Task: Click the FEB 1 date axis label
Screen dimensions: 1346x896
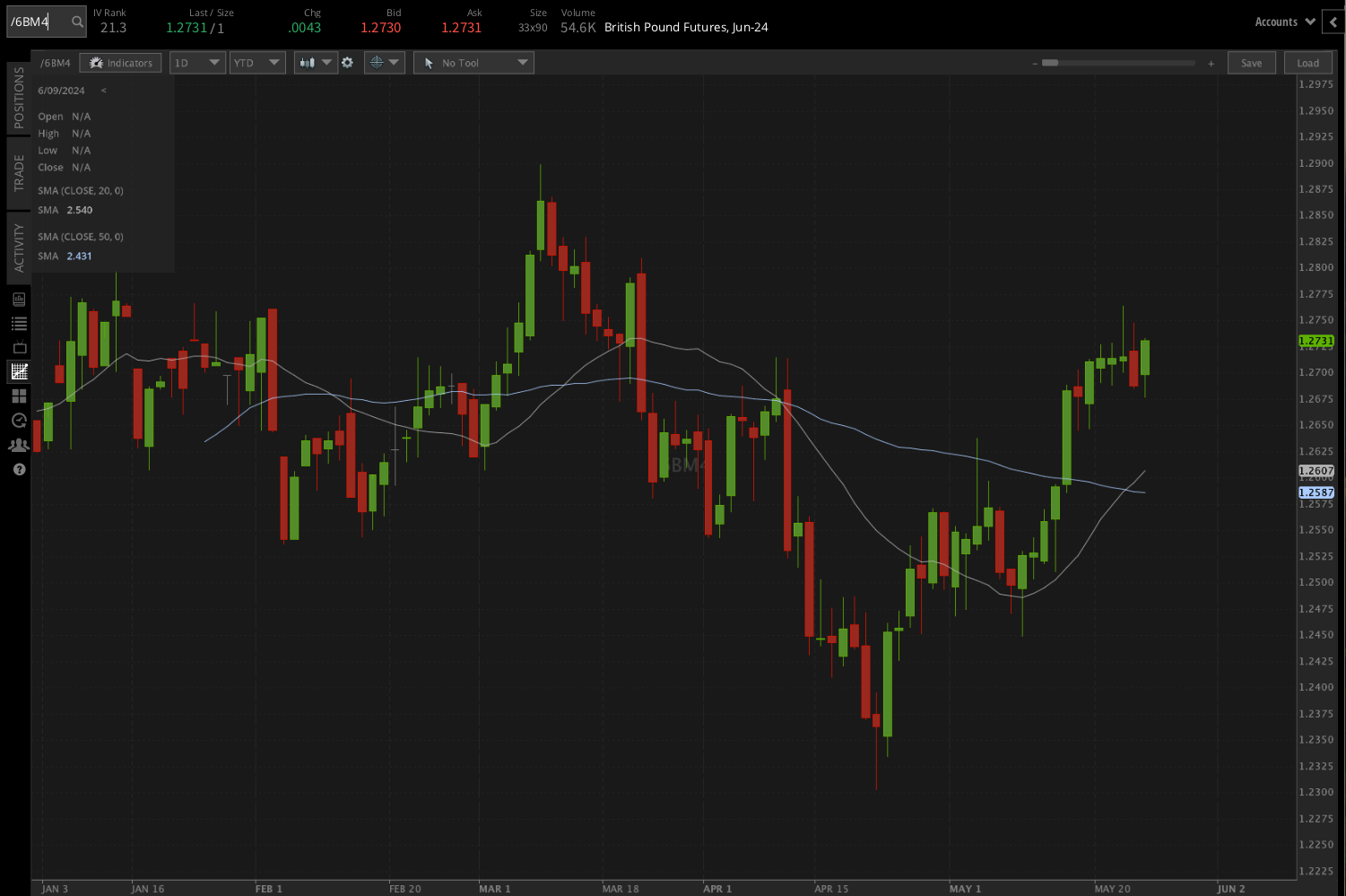Action: [x=269, y=889]
